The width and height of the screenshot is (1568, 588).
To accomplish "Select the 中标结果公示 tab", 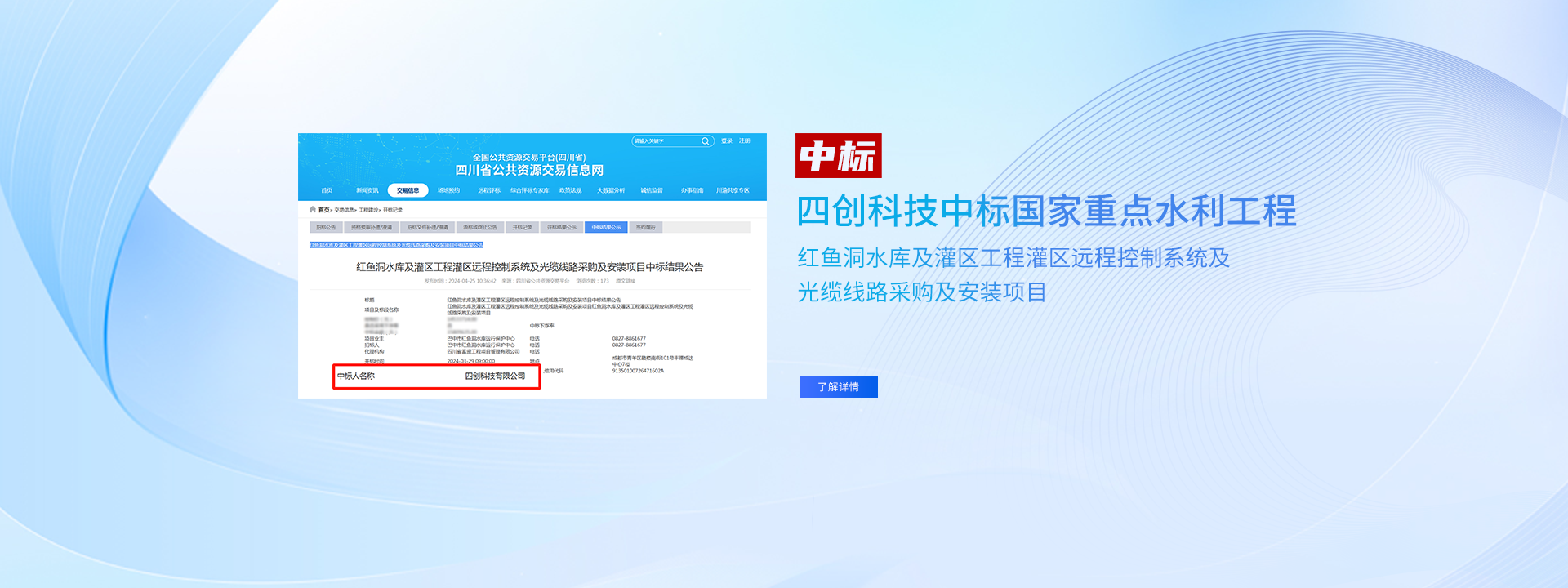I will point(606,228).
